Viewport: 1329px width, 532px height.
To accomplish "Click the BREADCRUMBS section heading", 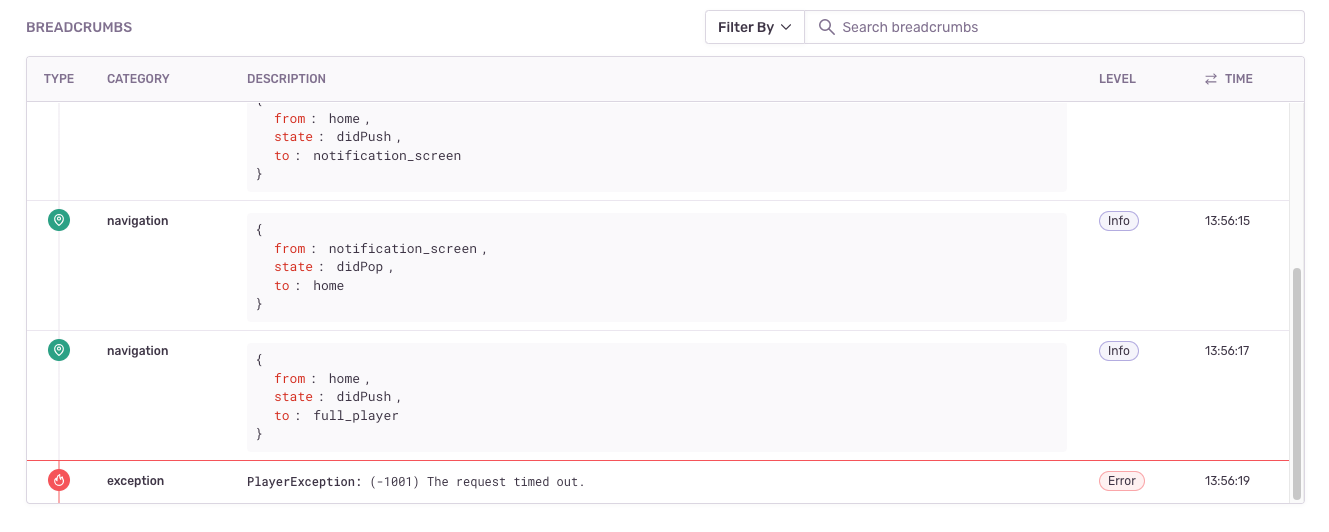I will click(x=79, y=27).
